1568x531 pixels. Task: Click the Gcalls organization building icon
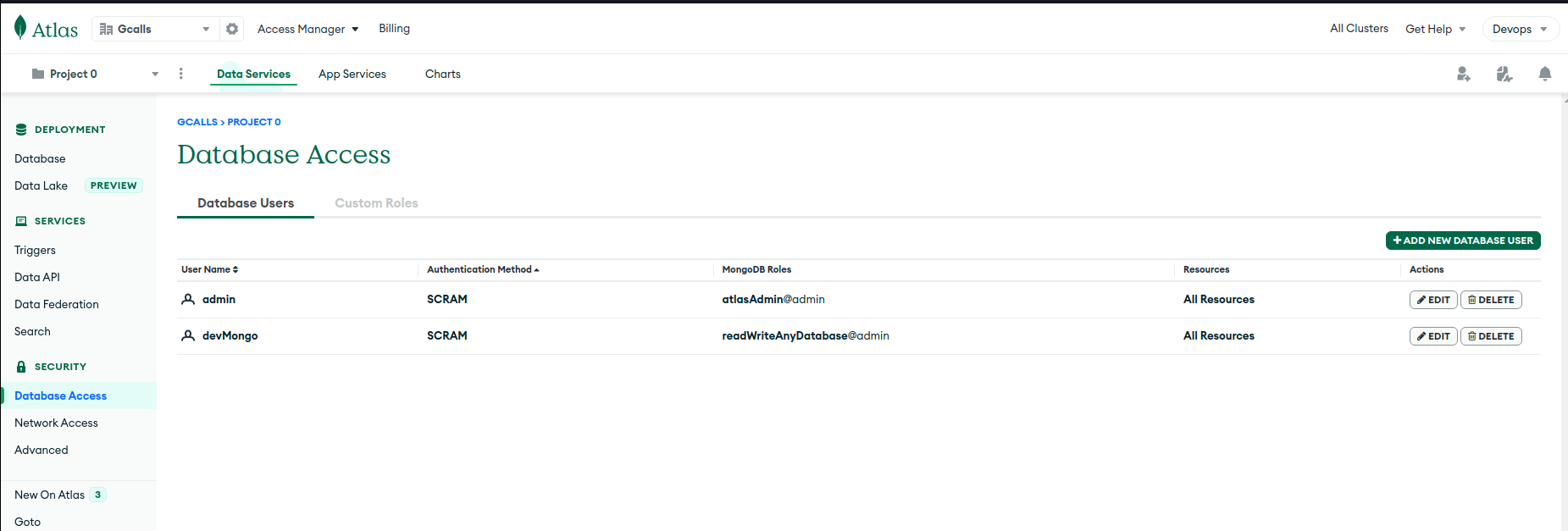(106, 29)
